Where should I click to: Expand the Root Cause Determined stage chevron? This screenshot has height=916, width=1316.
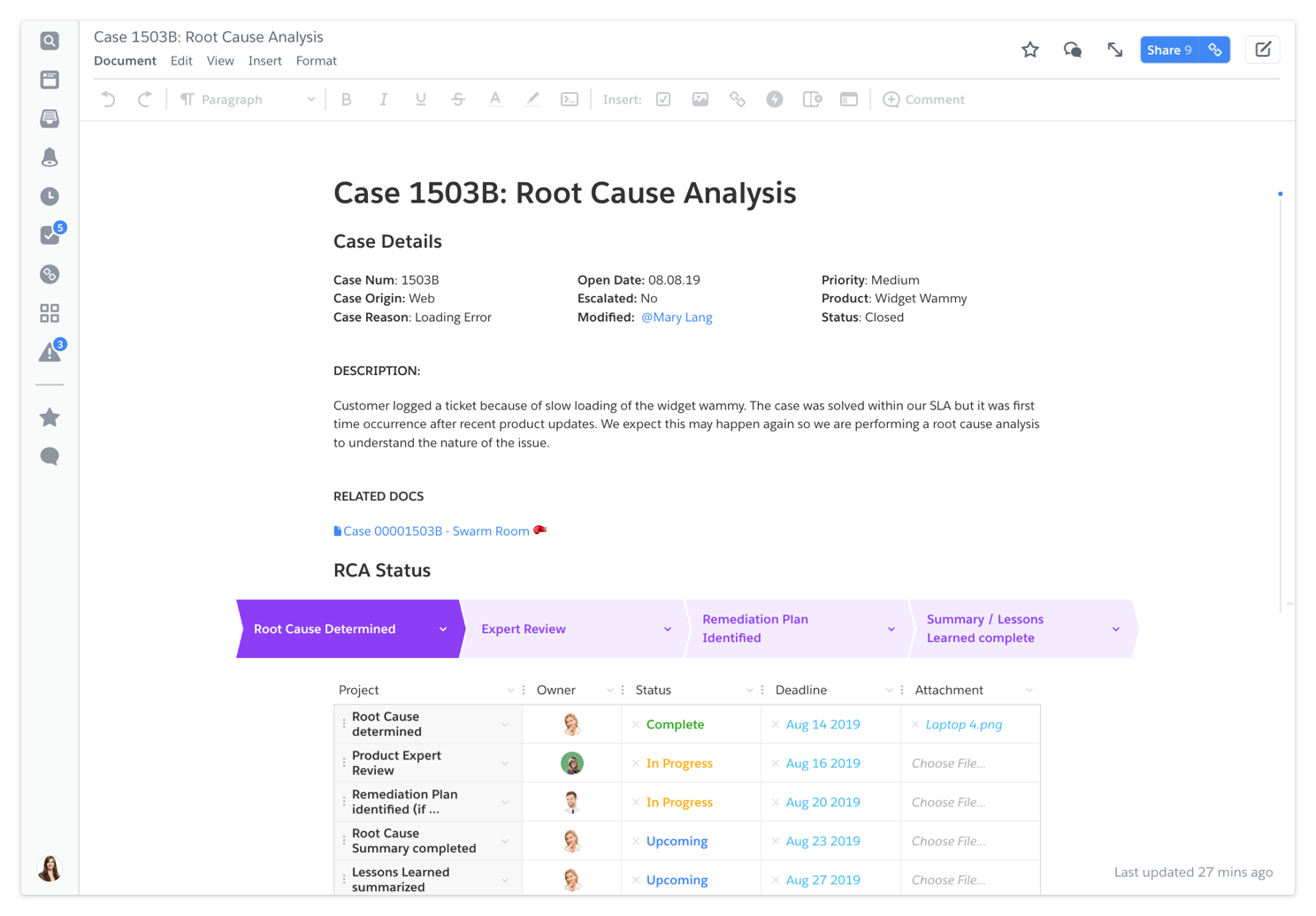[x=442, y=629]
